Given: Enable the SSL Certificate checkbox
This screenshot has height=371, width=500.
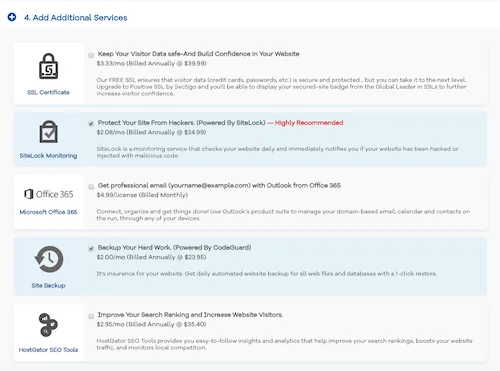Looking at the screenshot, I should [91, 55].
